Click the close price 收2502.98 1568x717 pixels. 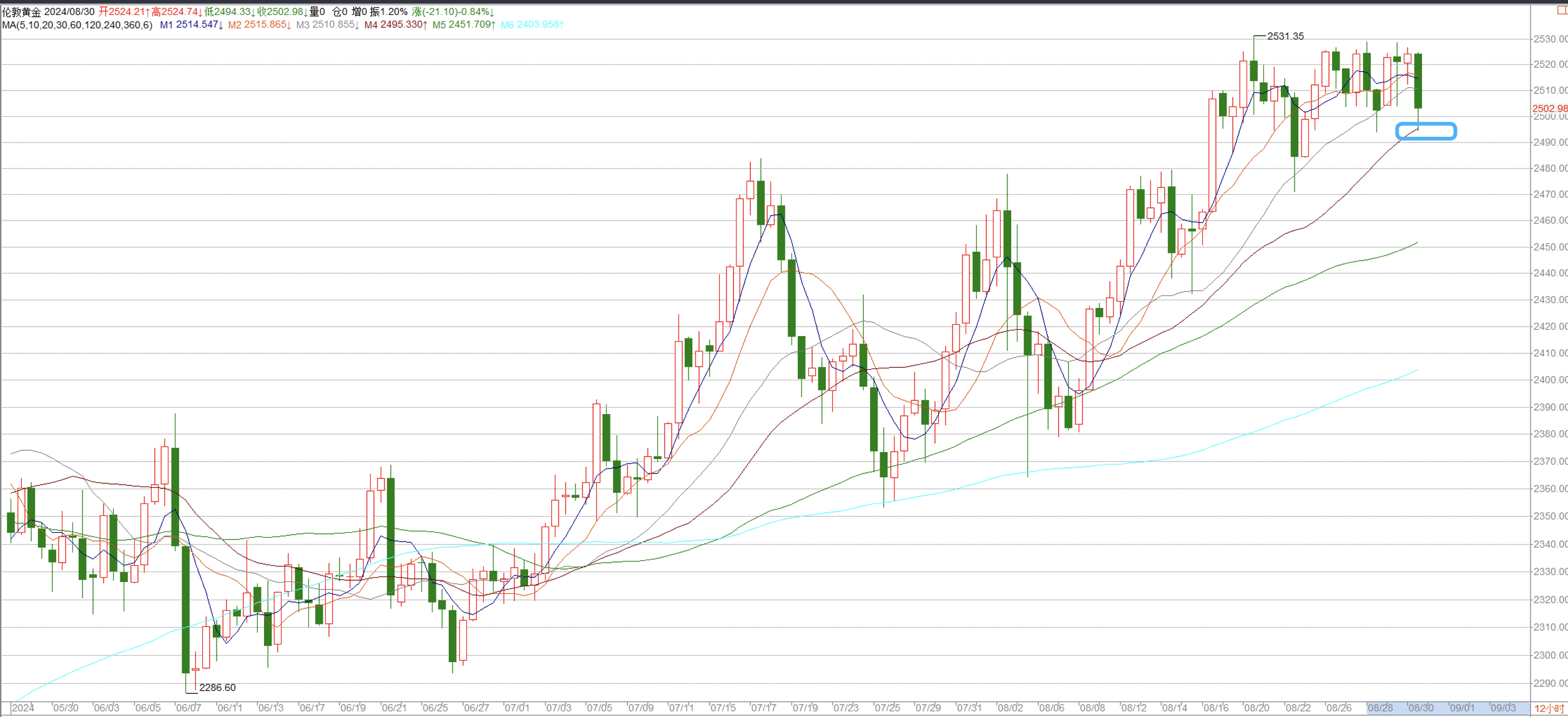pyautogui.click(x=282, y=12)
